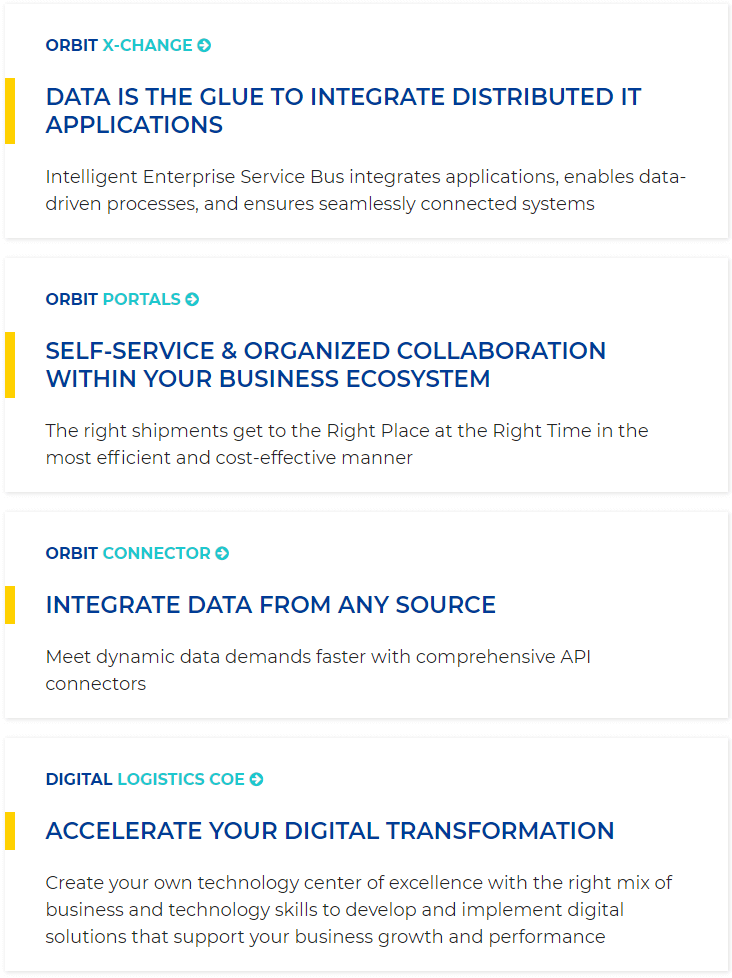Click the 'Self-service & organized collaboration' heading
732x978 pixels.
[x=325, y=365]
